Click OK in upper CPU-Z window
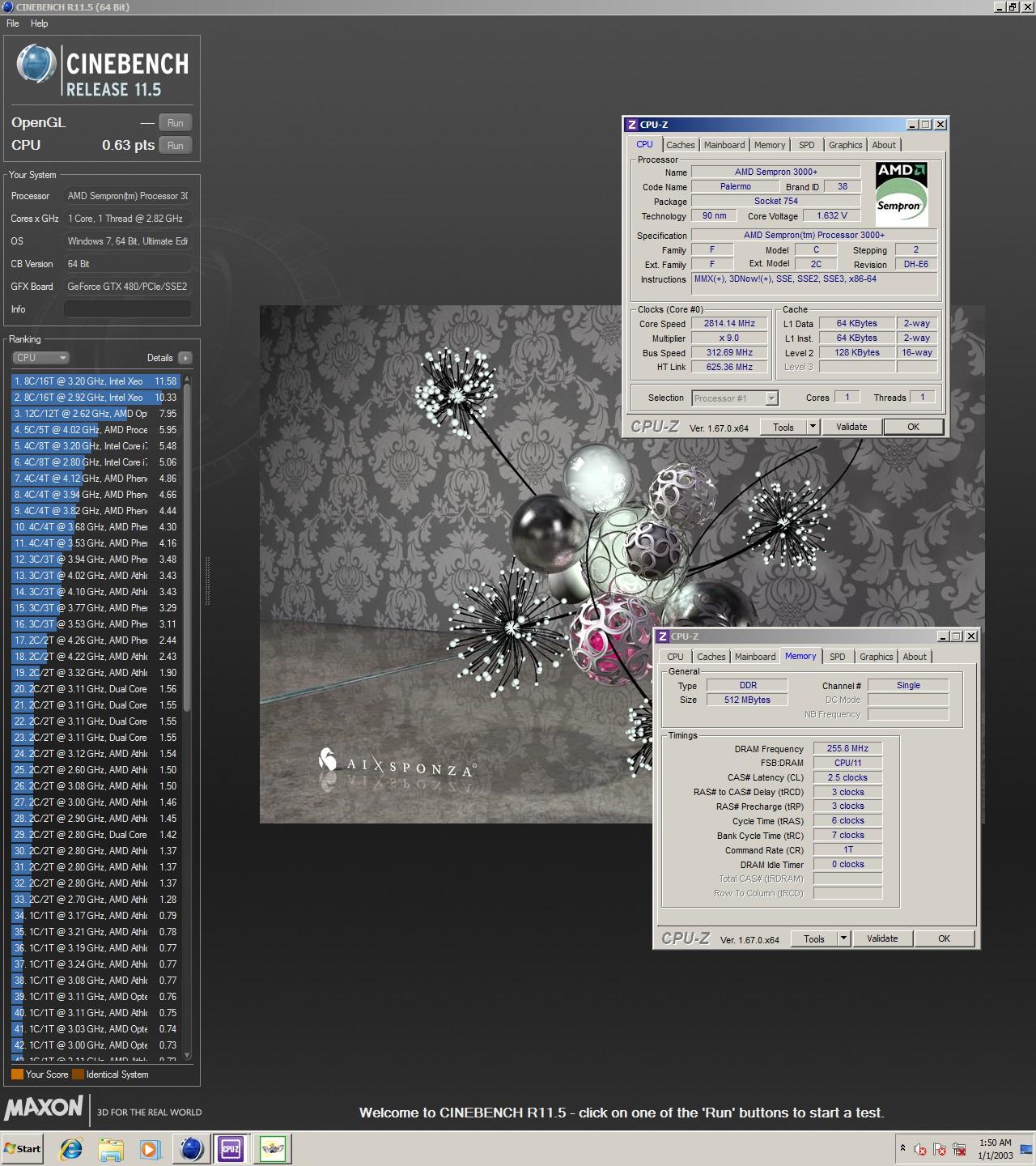This screenshot has width=1036, height=1166. coord(913,427)
